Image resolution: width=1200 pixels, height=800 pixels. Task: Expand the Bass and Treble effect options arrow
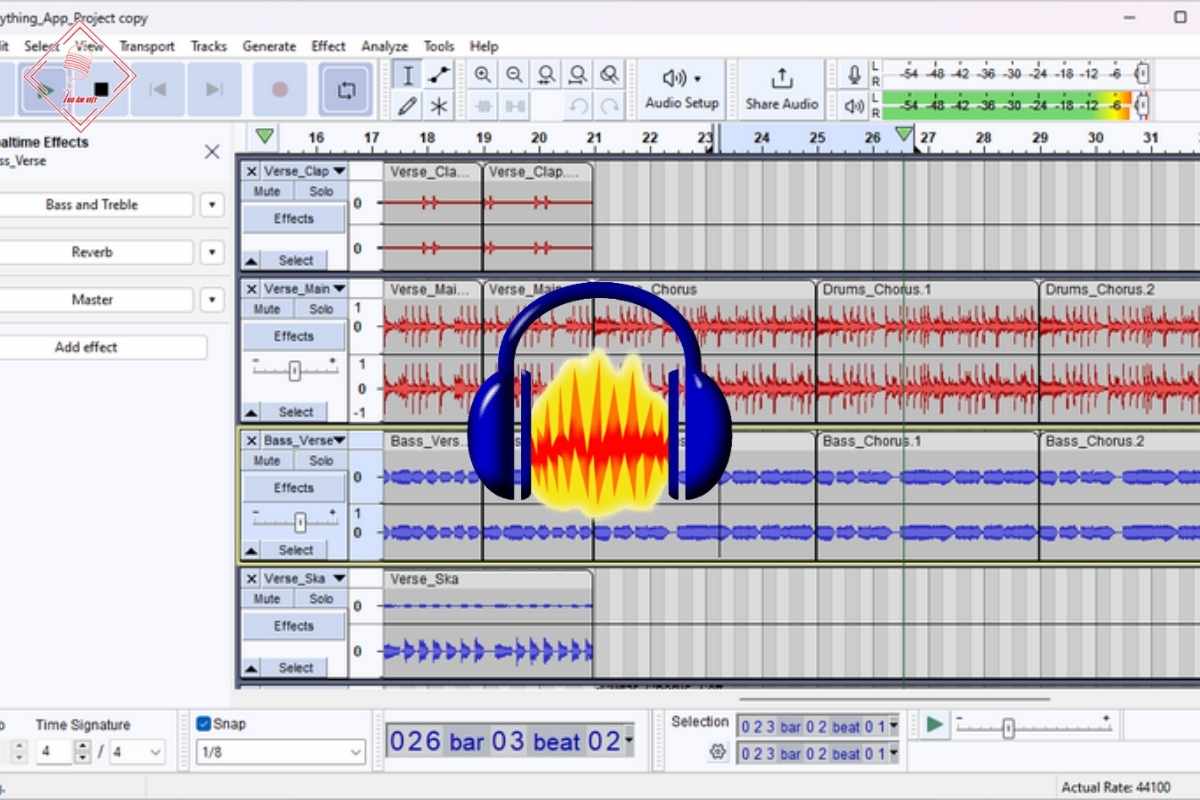click(211, 205)
